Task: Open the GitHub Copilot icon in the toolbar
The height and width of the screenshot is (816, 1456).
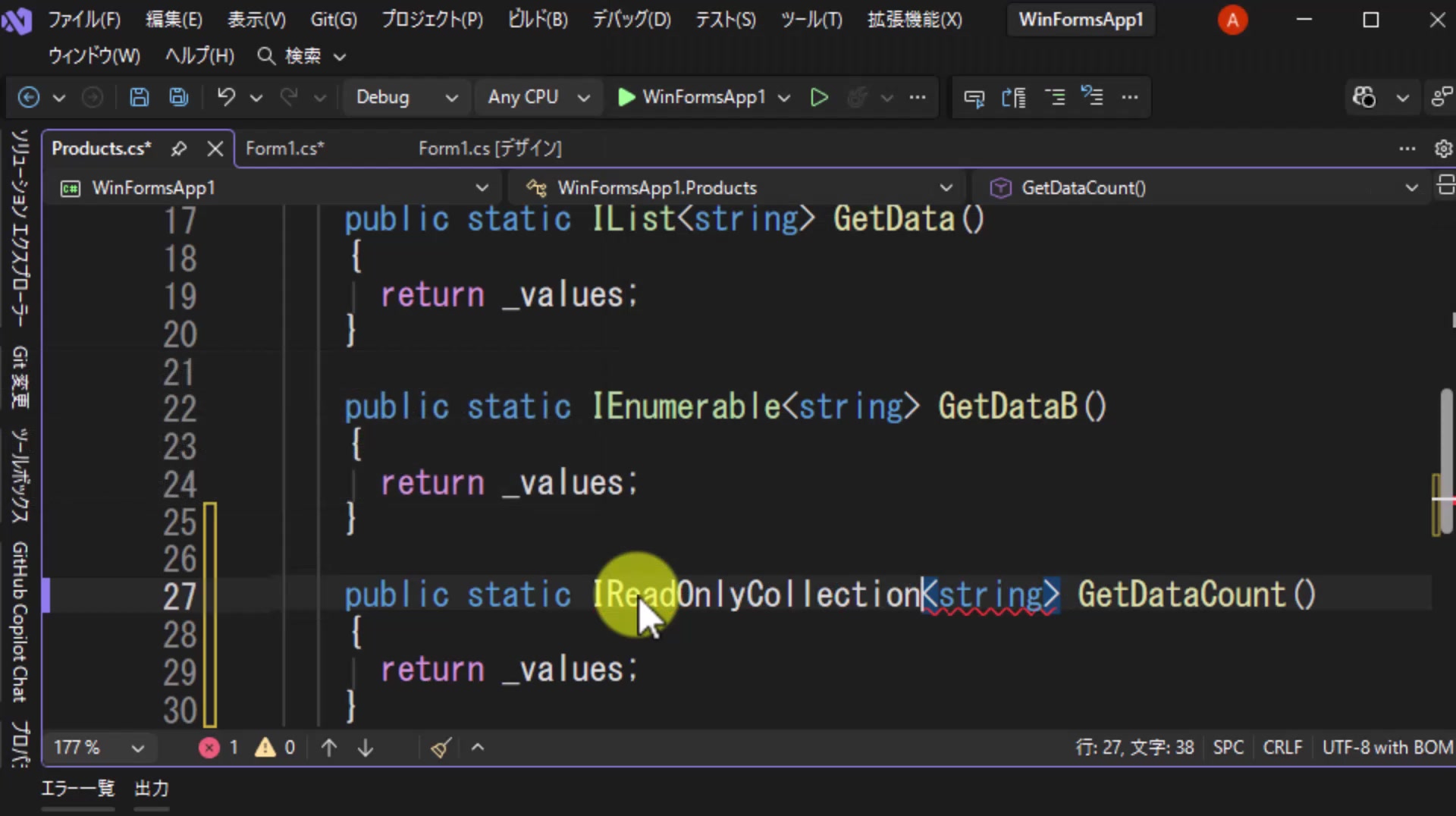Action: [x=1364, y=97]
